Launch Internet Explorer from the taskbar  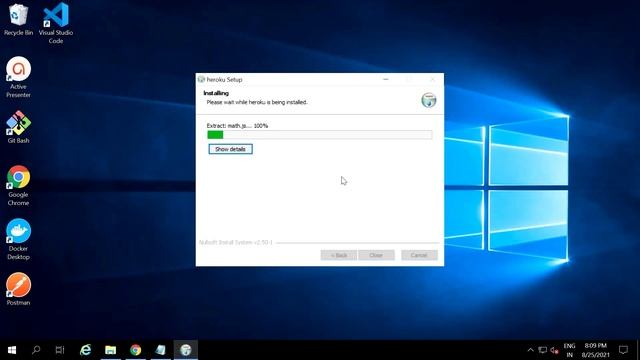coord(85,350)
